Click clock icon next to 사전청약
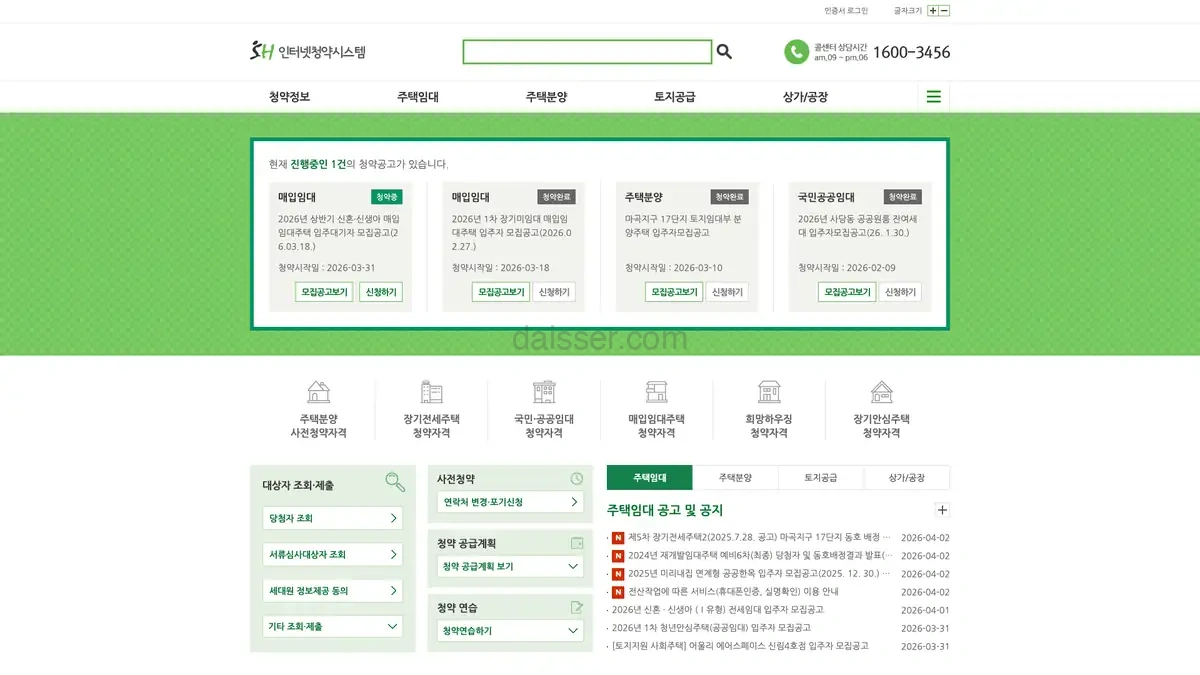This screenshot has height=675, width=1200. (576, 479)
